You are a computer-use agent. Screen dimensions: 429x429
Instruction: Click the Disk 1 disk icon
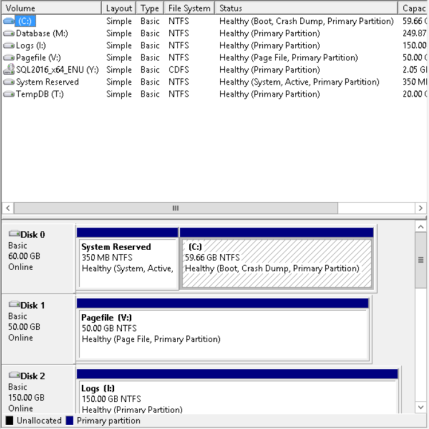14,304
